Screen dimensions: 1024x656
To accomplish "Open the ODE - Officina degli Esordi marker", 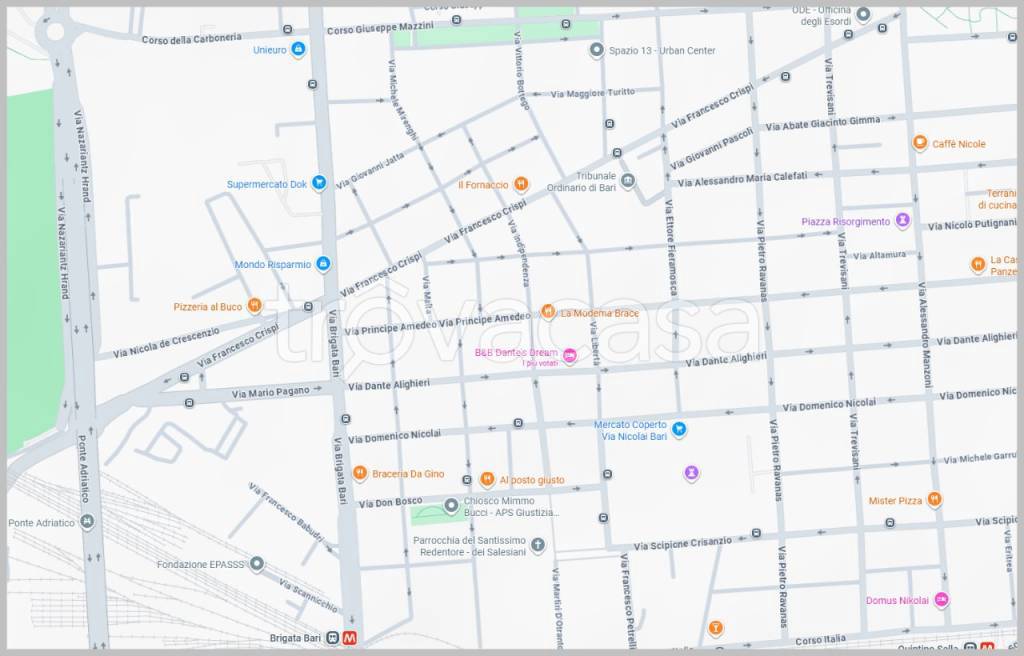I will [863, 14].
